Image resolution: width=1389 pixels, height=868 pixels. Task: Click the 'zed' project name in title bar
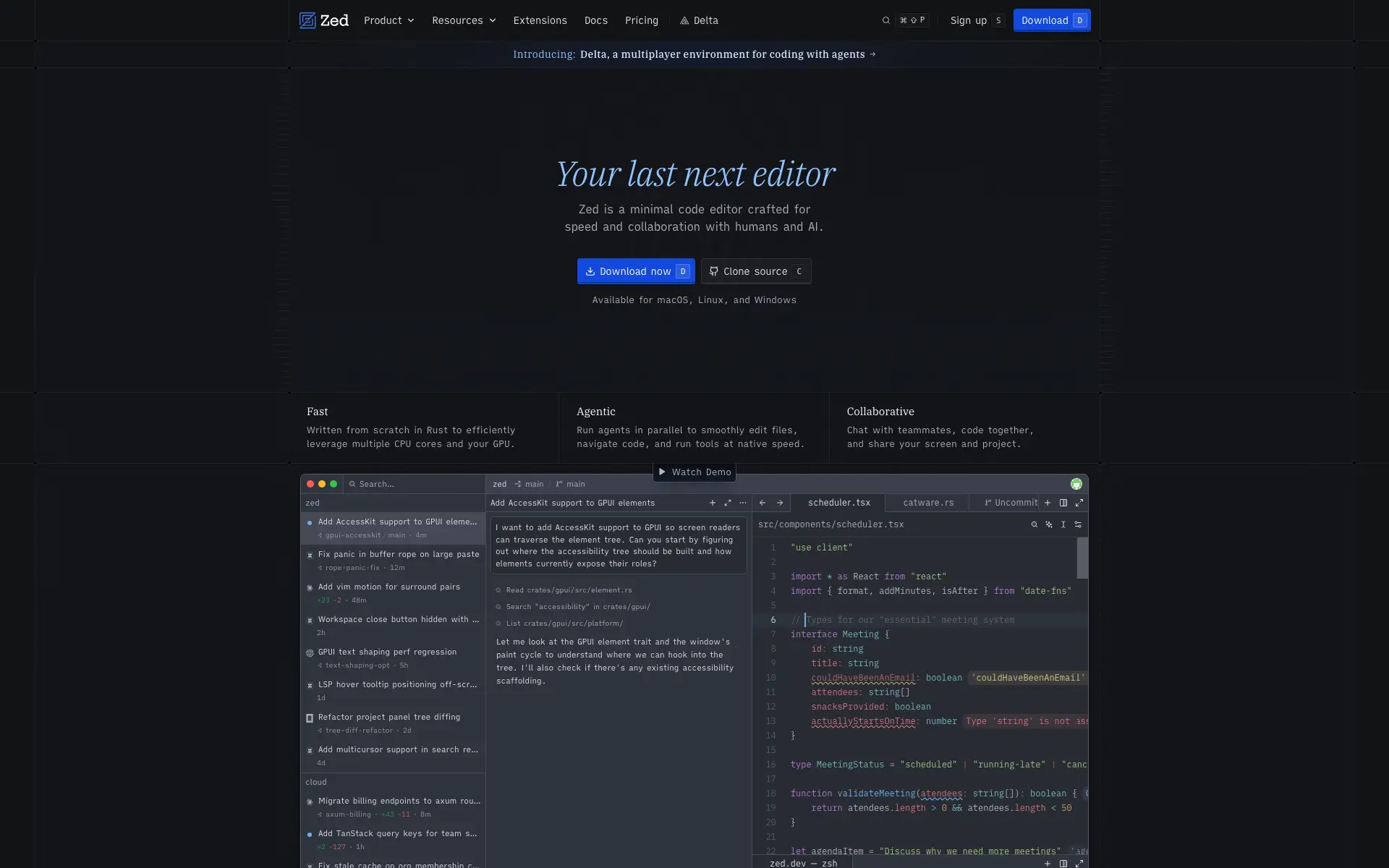499,484
